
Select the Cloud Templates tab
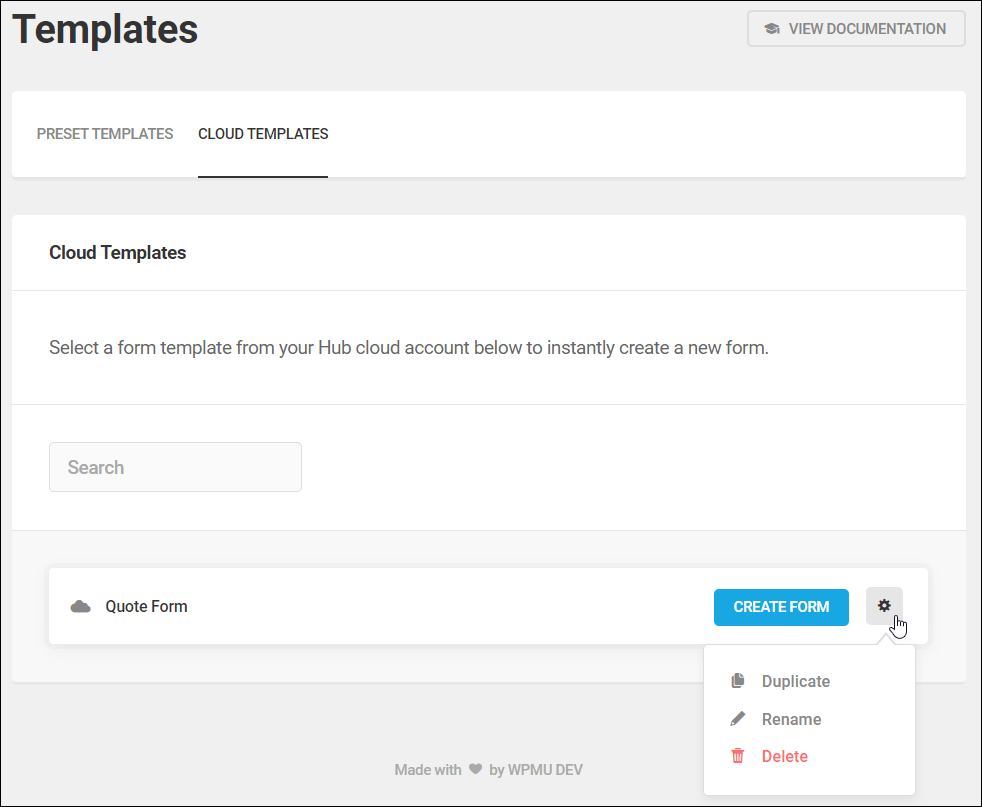click(263, 134)
